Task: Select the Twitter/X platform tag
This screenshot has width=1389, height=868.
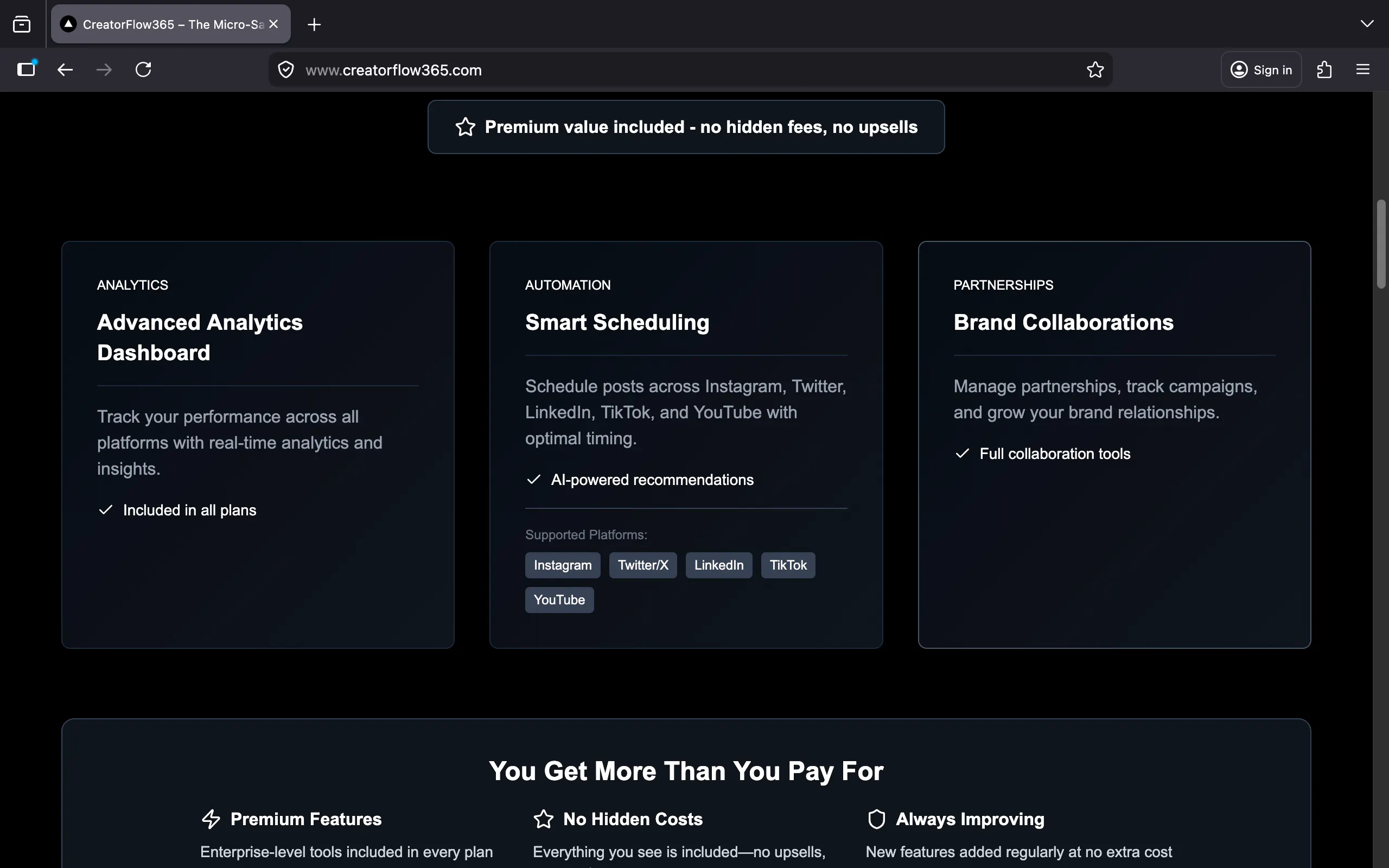Action: tap(643, 565)
